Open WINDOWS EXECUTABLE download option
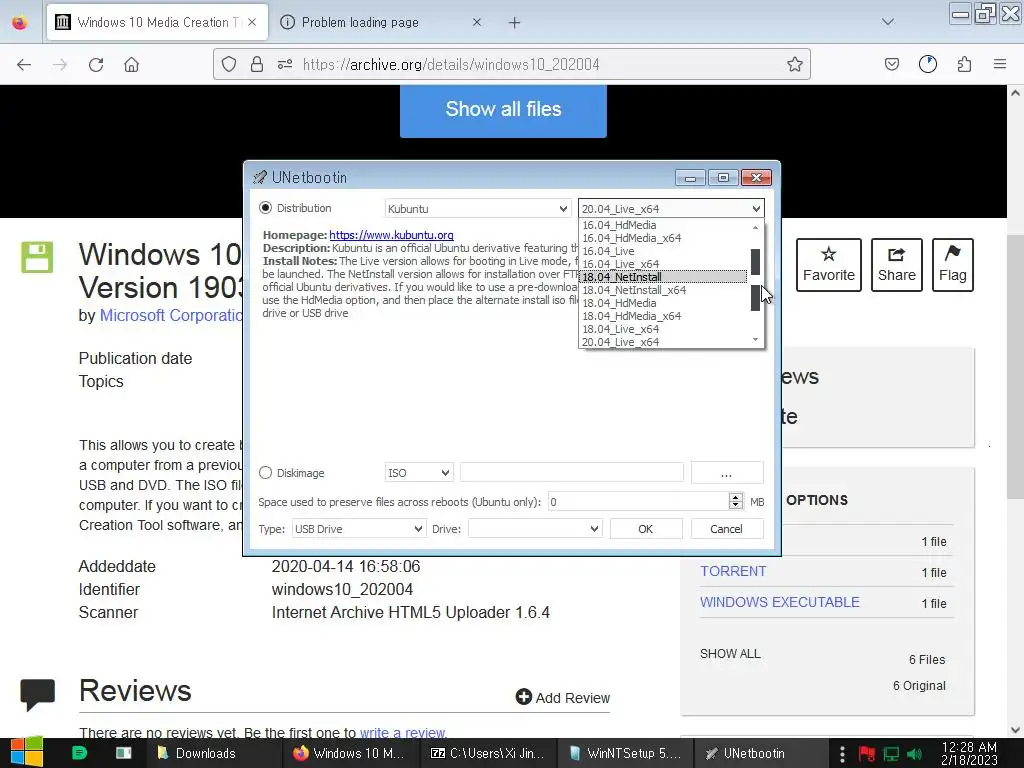 pyautogui.click(x=780, y=602)
